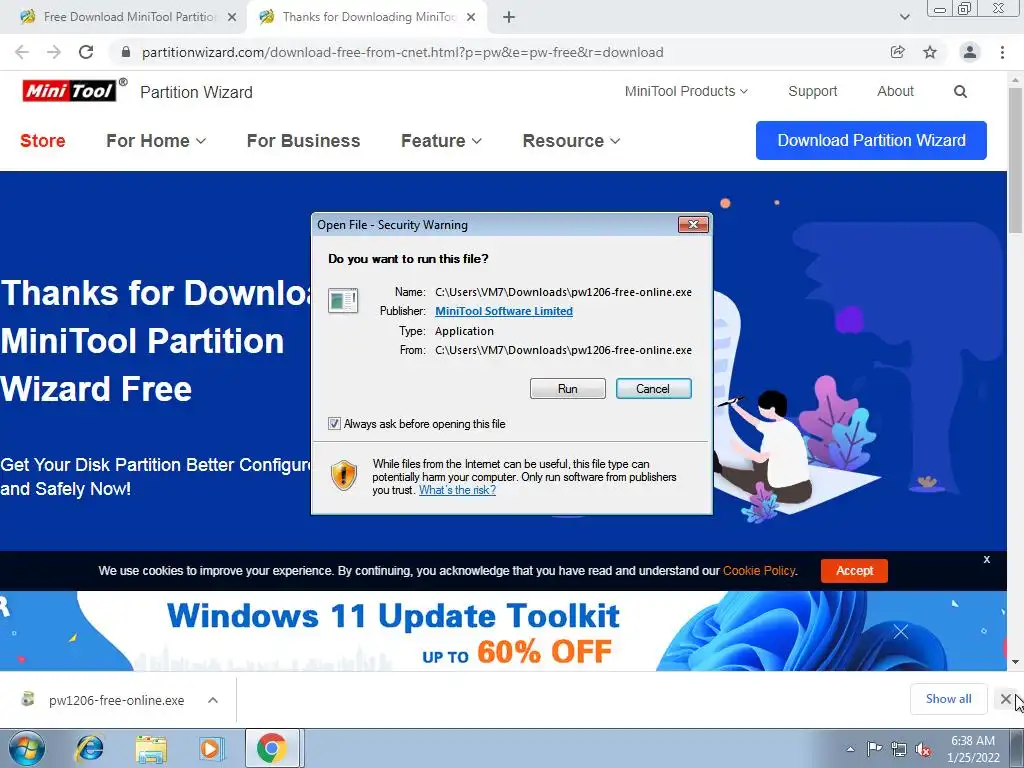
Task: Uncheck Always ask before opening this file
Action: 334,424
